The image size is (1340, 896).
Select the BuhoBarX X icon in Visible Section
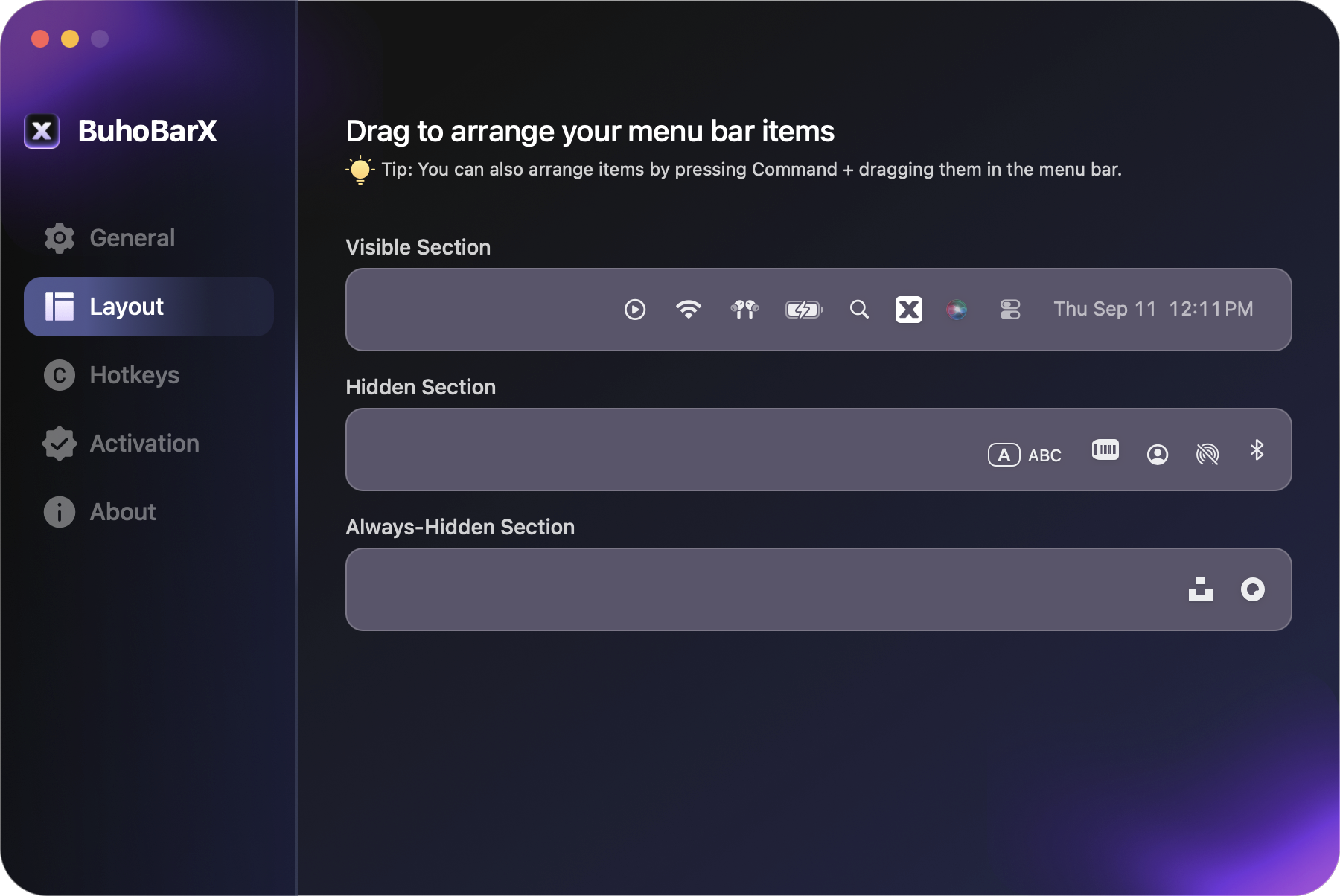[909, 310]
